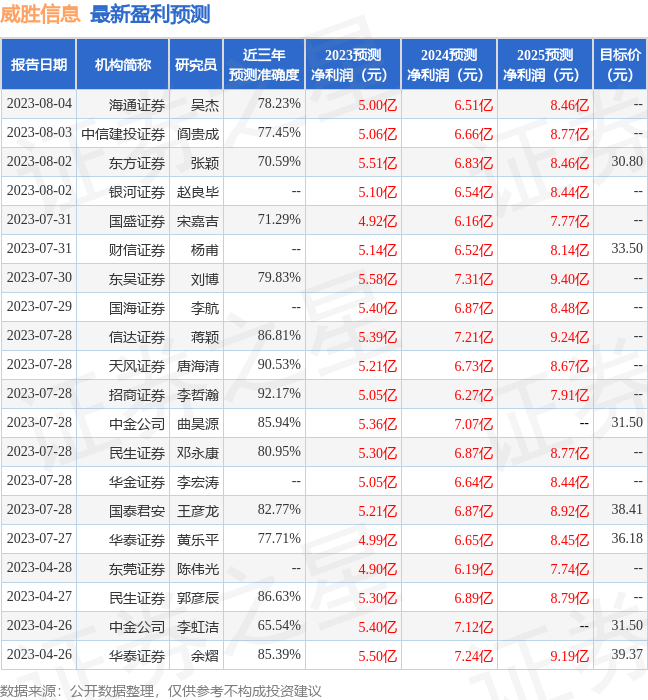Viewport: 648px width, 700px height.
Task: Click the date cell 2023-07-29
Action: point(39,307)
